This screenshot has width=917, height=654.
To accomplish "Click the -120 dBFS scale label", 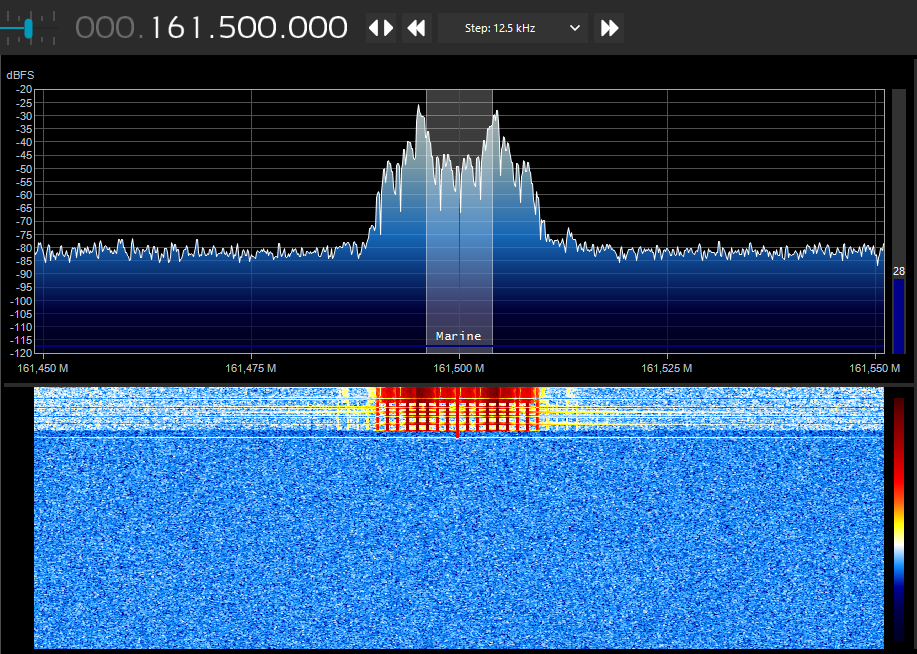I will click(22, 353).
